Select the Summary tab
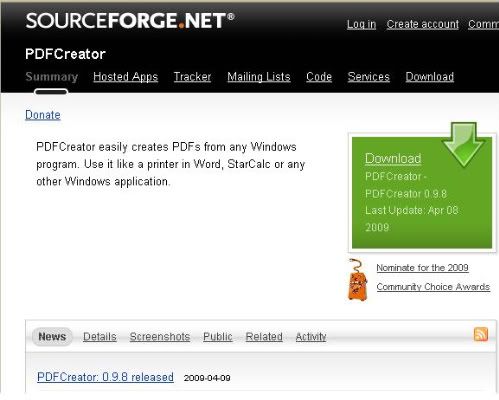This screenshot has width=499, height=400. [52, 77]
